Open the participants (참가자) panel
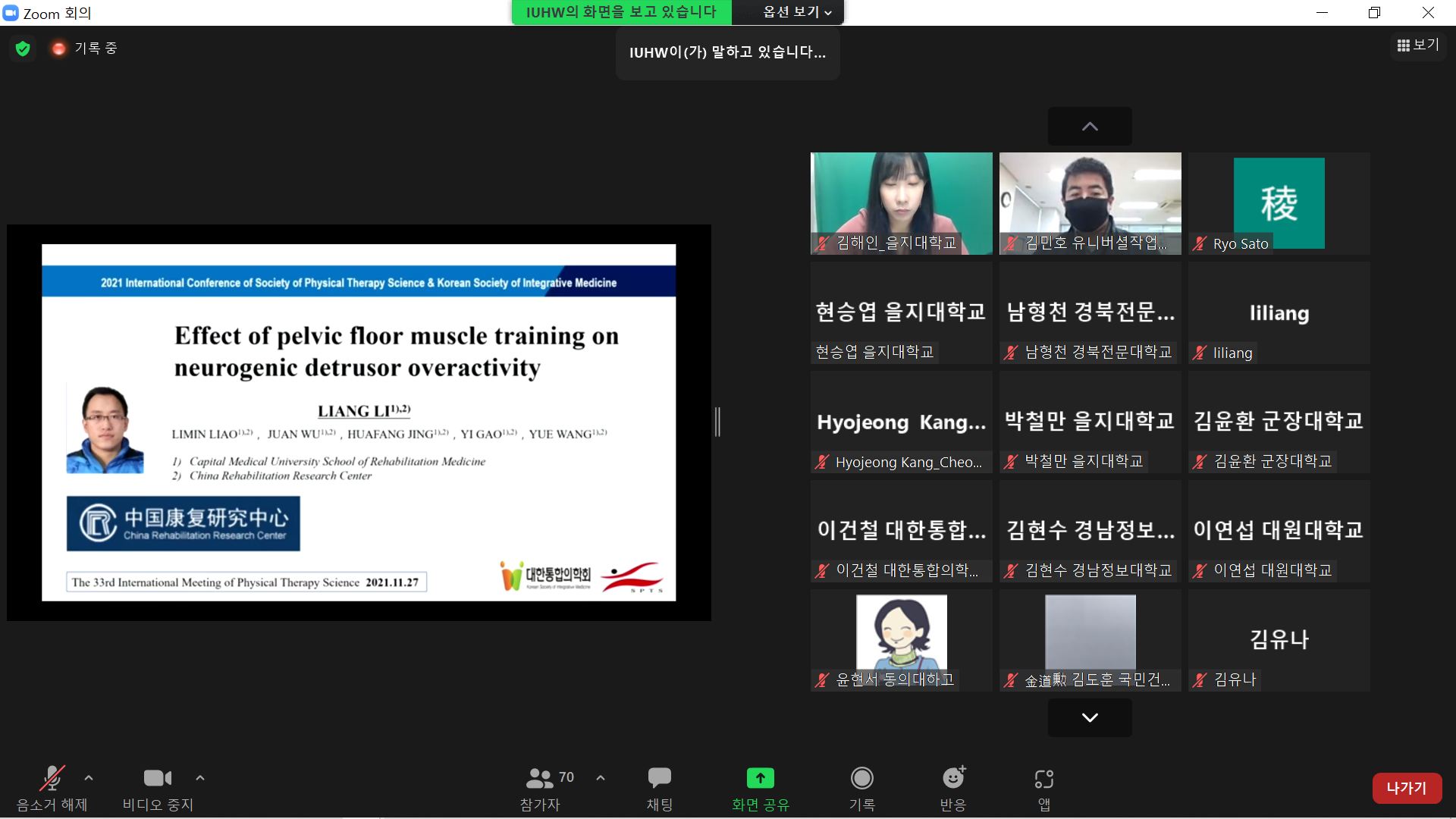Image resolution: width=1456 pixels, height=819 pixels. (x=540, y=779)
